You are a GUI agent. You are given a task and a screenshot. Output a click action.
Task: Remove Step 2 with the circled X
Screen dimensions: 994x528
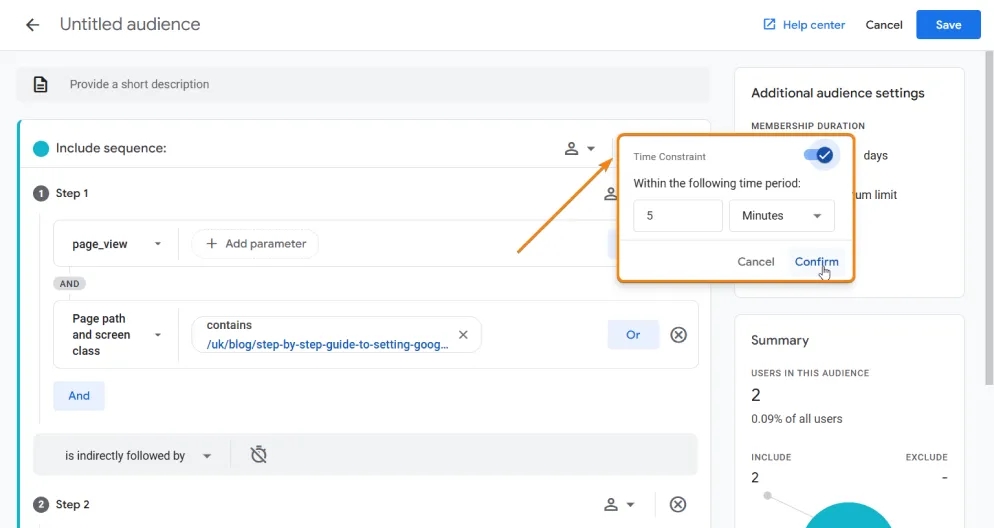click(678, 504)
